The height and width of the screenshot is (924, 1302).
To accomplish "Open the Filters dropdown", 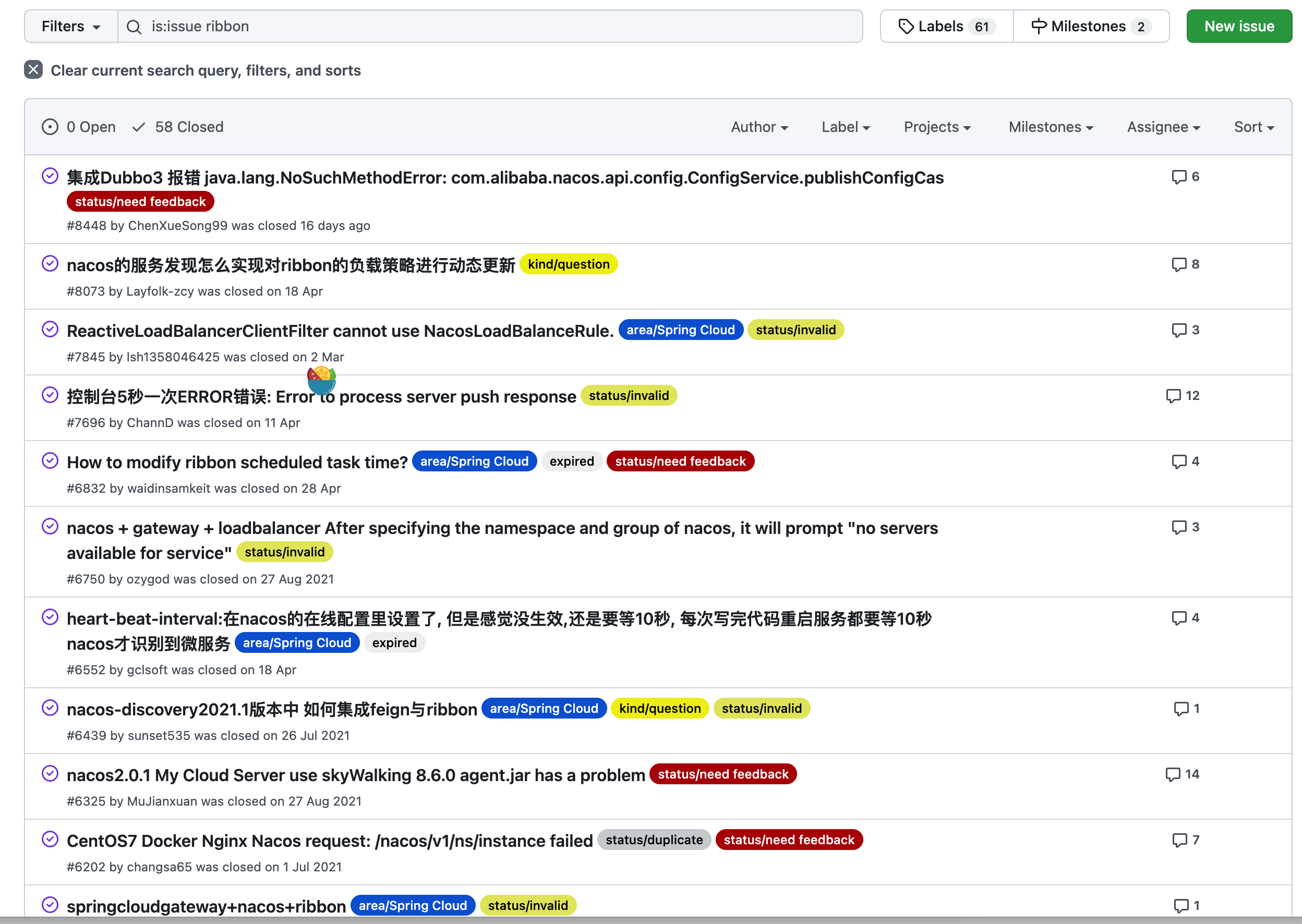I will 70,27.
